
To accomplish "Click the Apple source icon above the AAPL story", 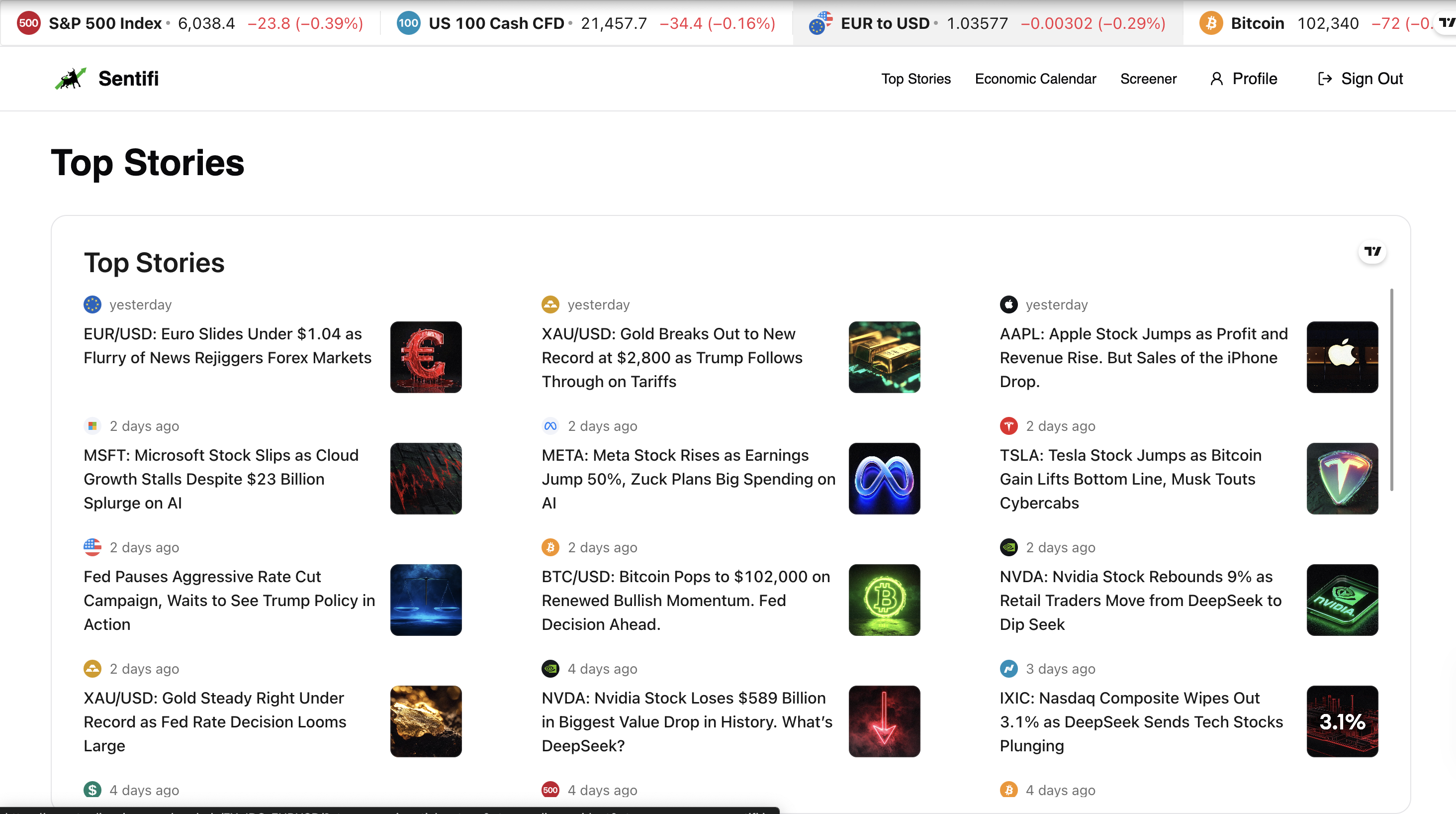I will pos(1008,305).
